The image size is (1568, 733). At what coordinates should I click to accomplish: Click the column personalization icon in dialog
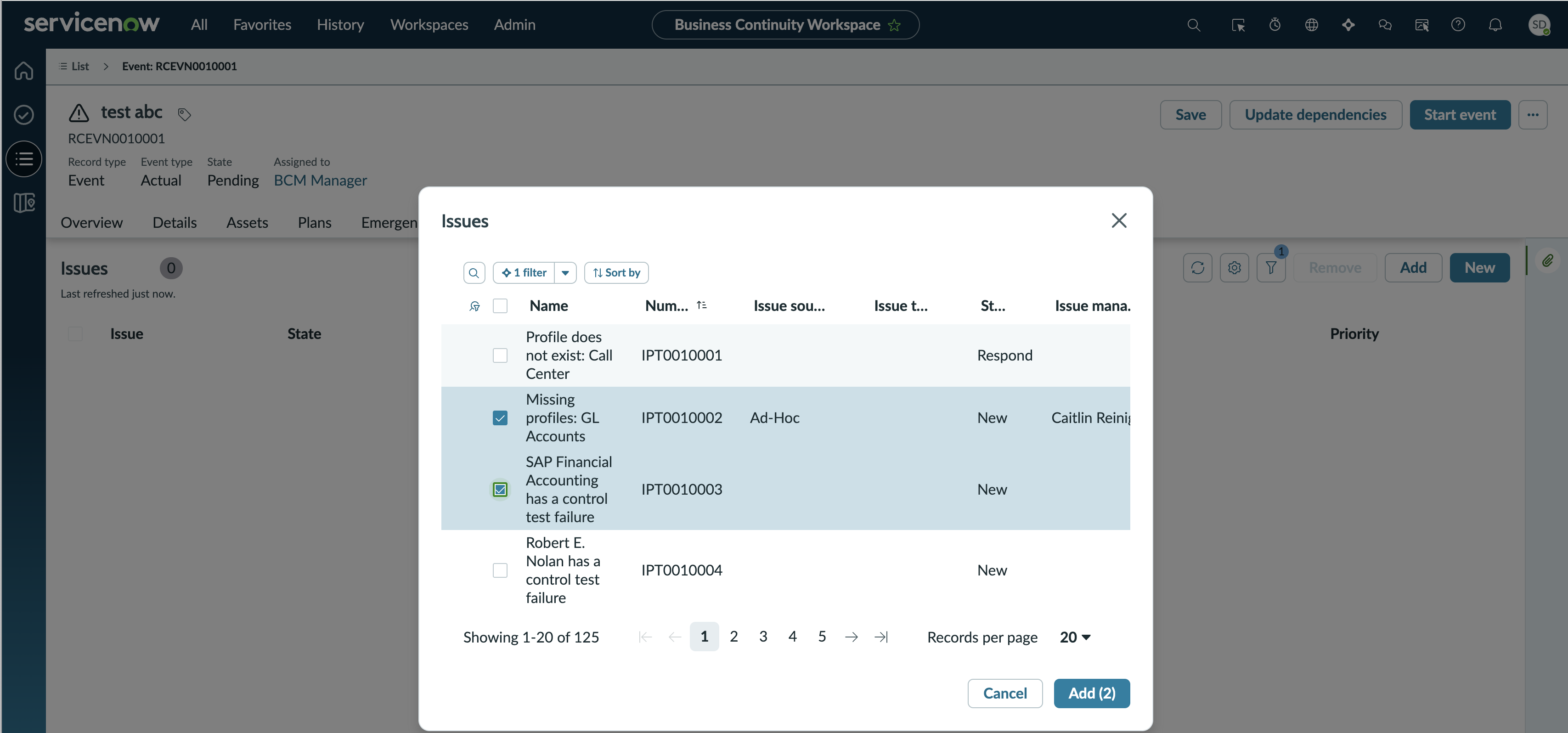(x=475, y=305)
